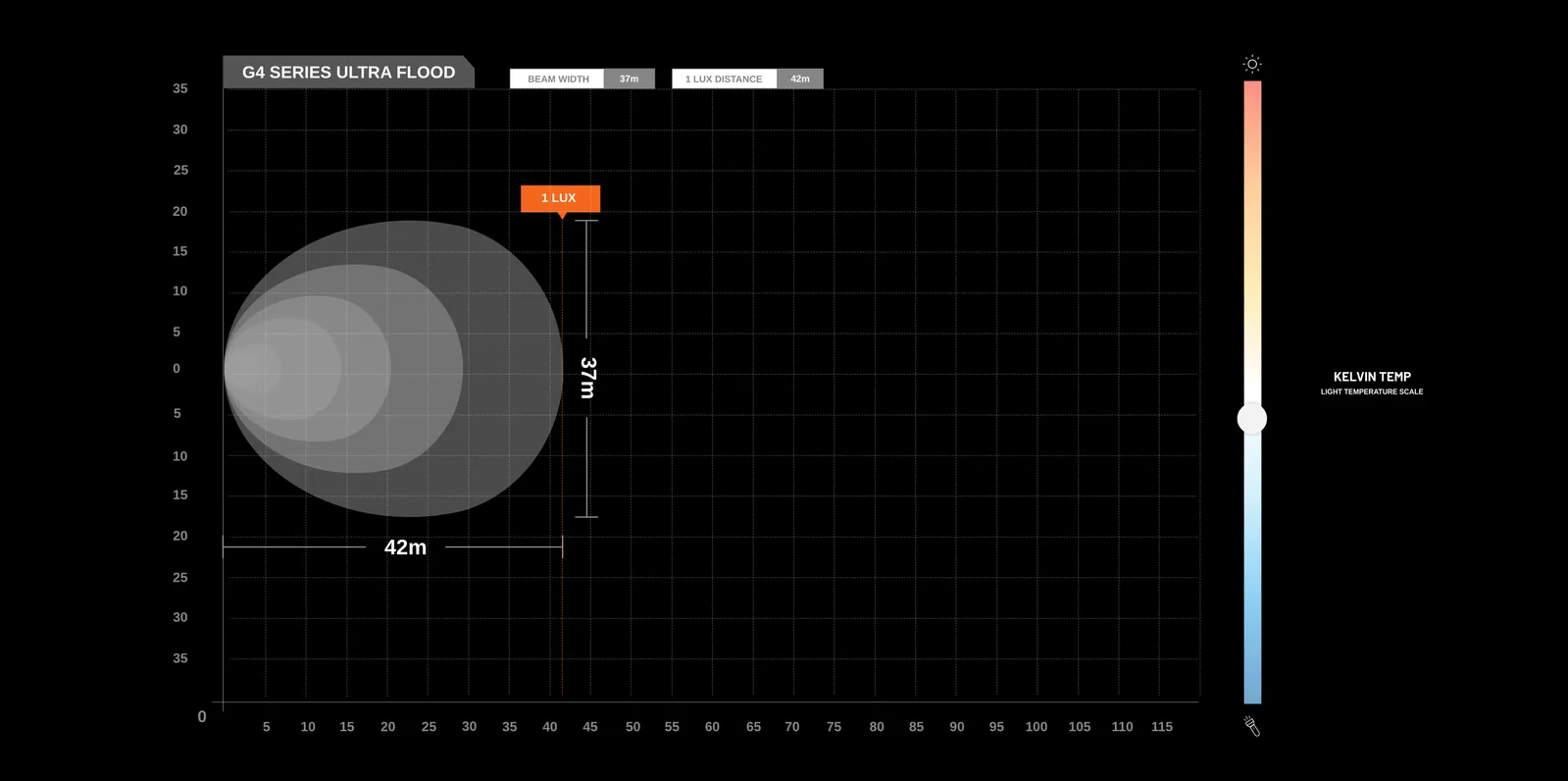Click the 115 mark on the horizontal axis
Viewport: 1568px width, 781px height.
click(1161, 727)
